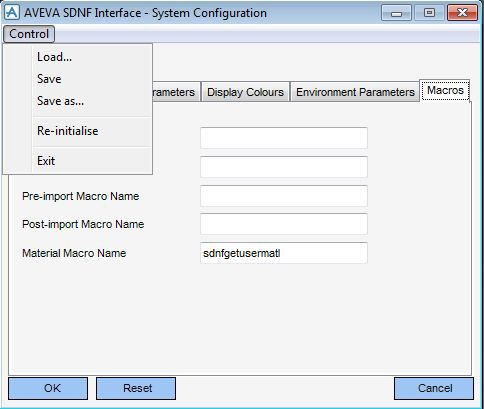This screenshot has width=484, height=409.
Task: Click the 'Pre-import Macro Name' label
Action: [x=81, y=196]
